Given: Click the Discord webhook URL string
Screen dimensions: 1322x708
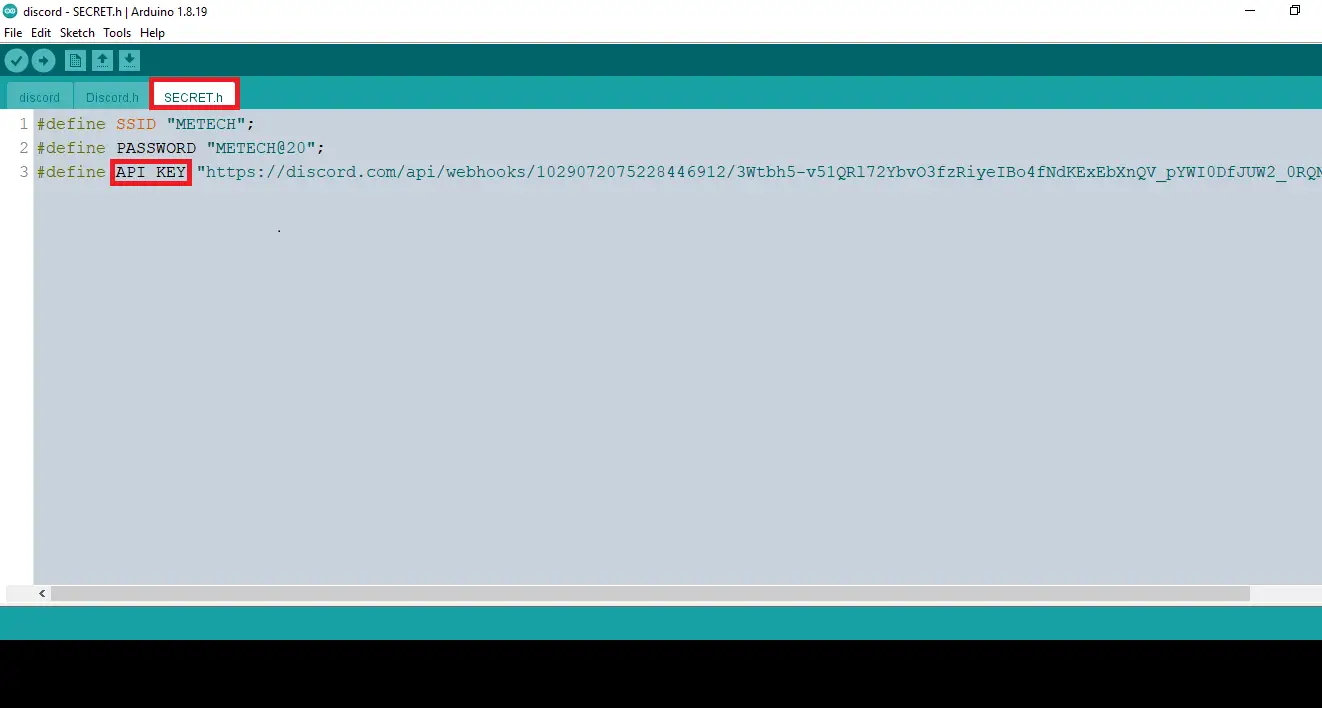Looking at the screenshot, I should click(x=759, y=172).
